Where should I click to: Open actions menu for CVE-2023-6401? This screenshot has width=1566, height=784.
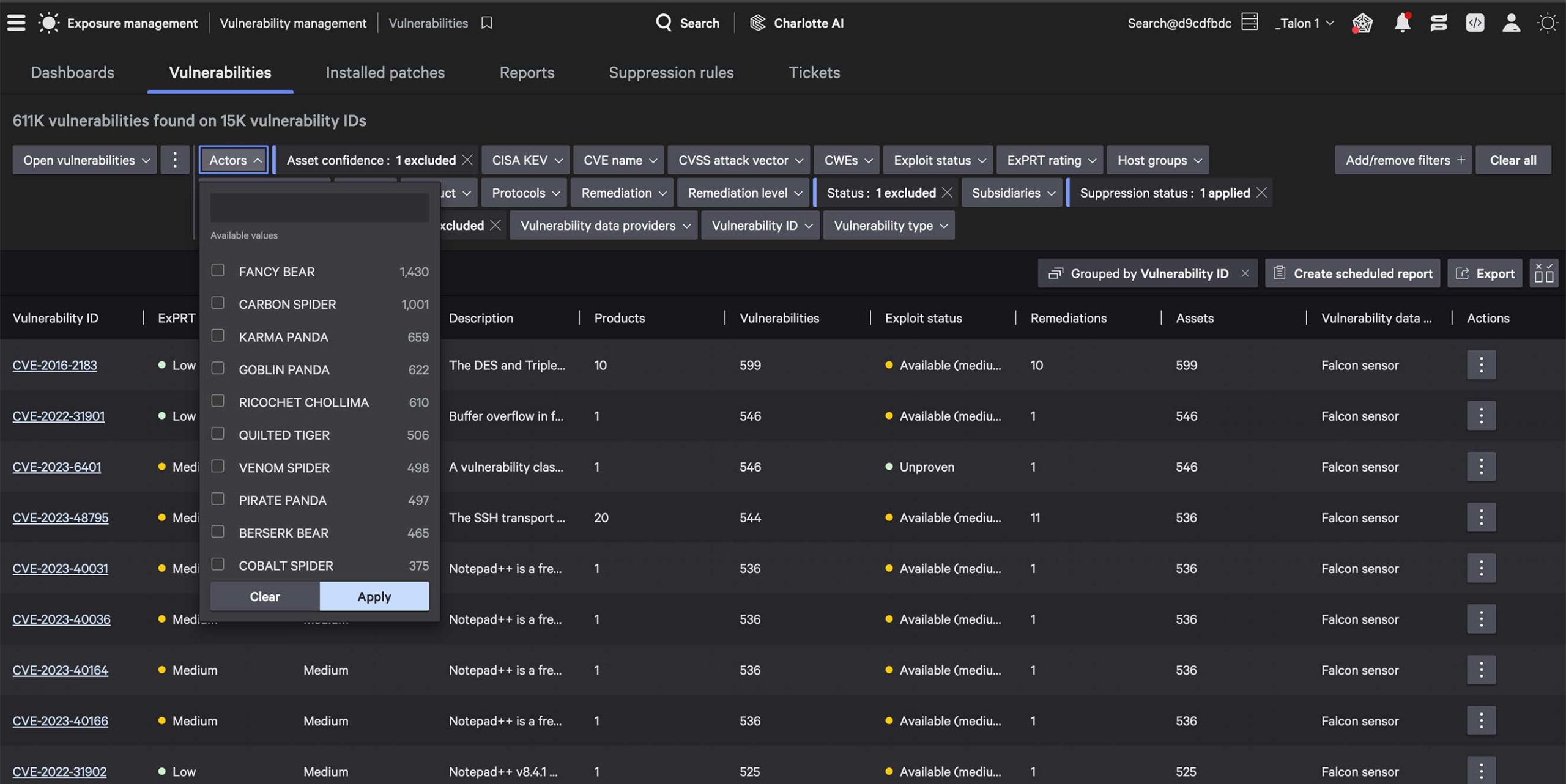1481,467
